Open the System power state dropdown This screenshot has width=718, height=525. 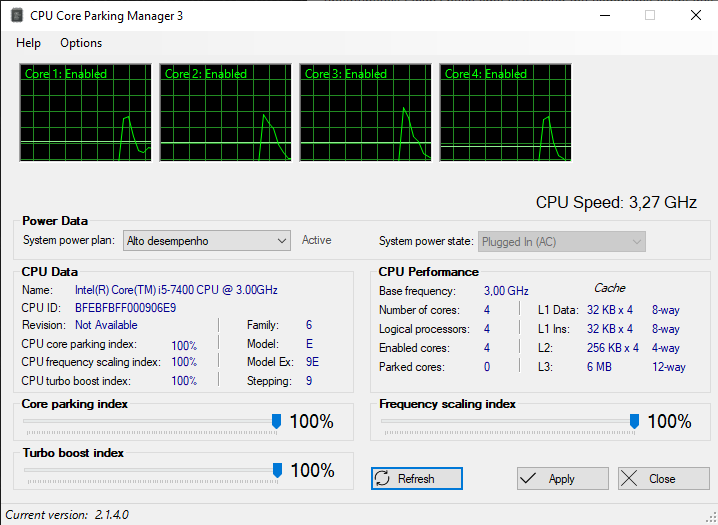tap(561, 242)
